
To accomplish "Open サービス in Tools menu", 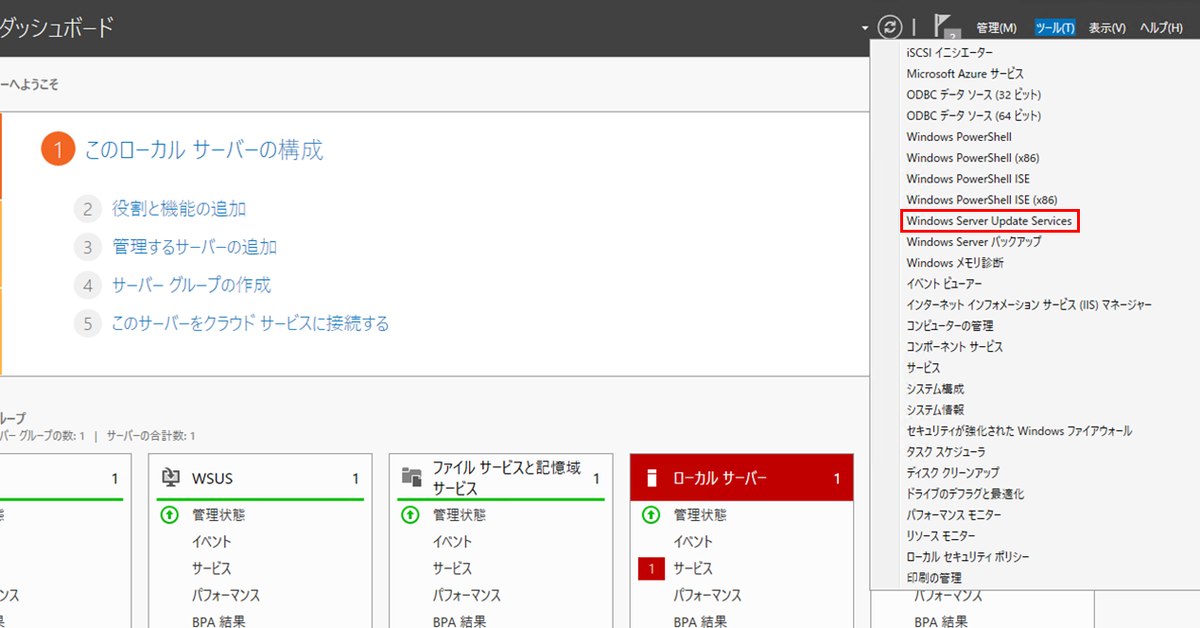I will click(x=923, y=367).
